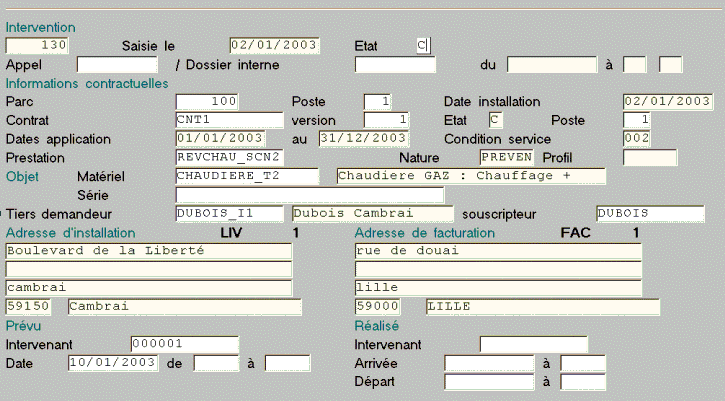Focus the empty Appel input field
Image resolution: width=725 pixels, height=401 pixels.
pos(117,64)
